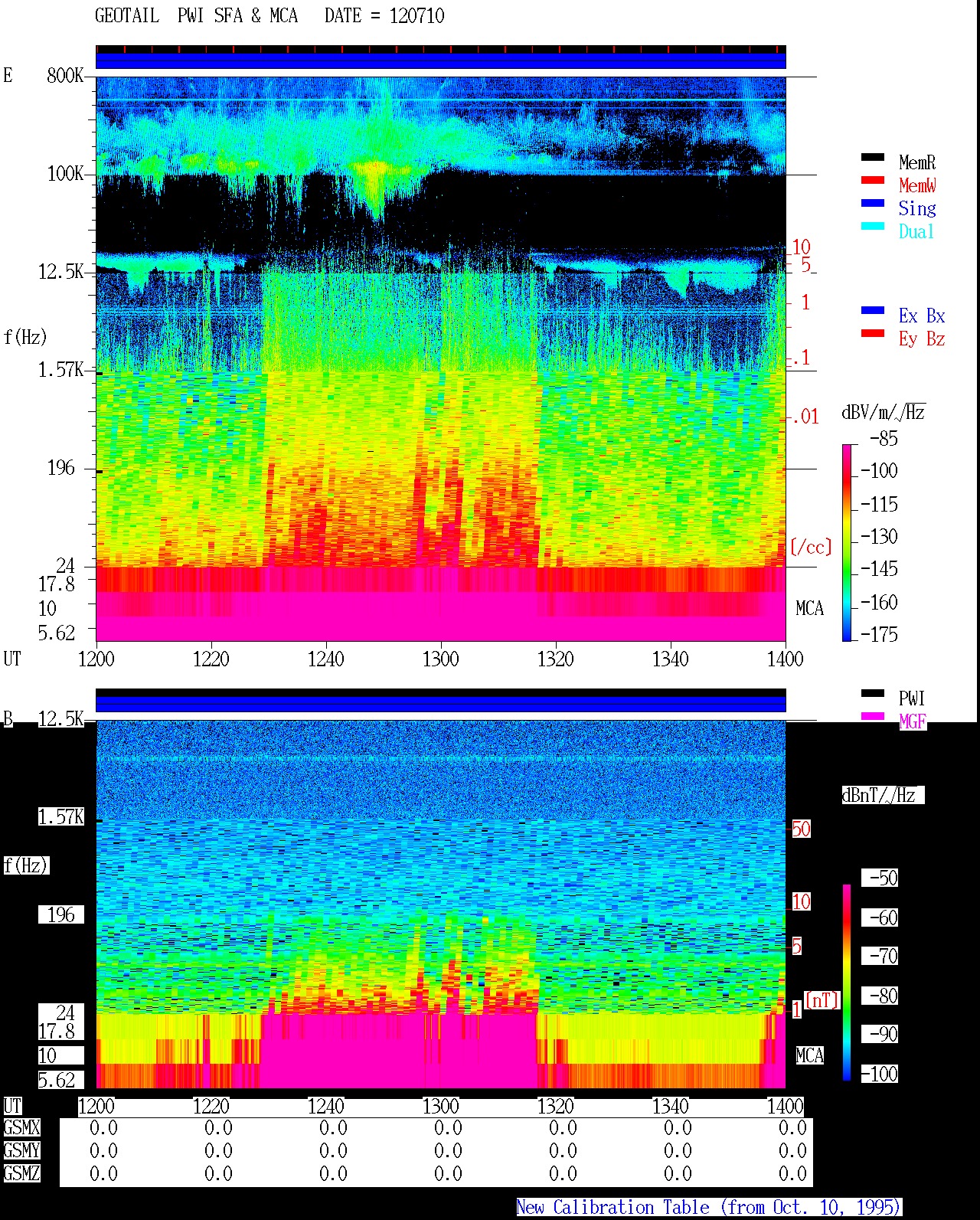Select the black PWI legend swatch
Image resolution: width=980 pixels, height=1220 pixels.
(873, 693)
